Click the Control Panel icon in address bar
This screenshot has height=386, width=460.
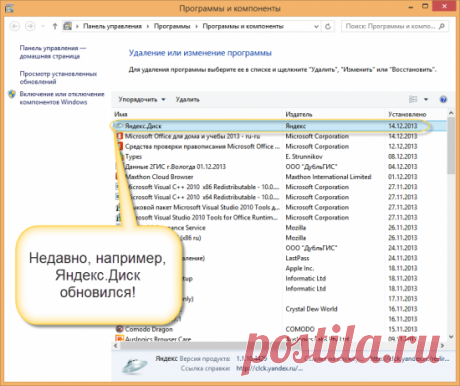[x=68, y=26]
